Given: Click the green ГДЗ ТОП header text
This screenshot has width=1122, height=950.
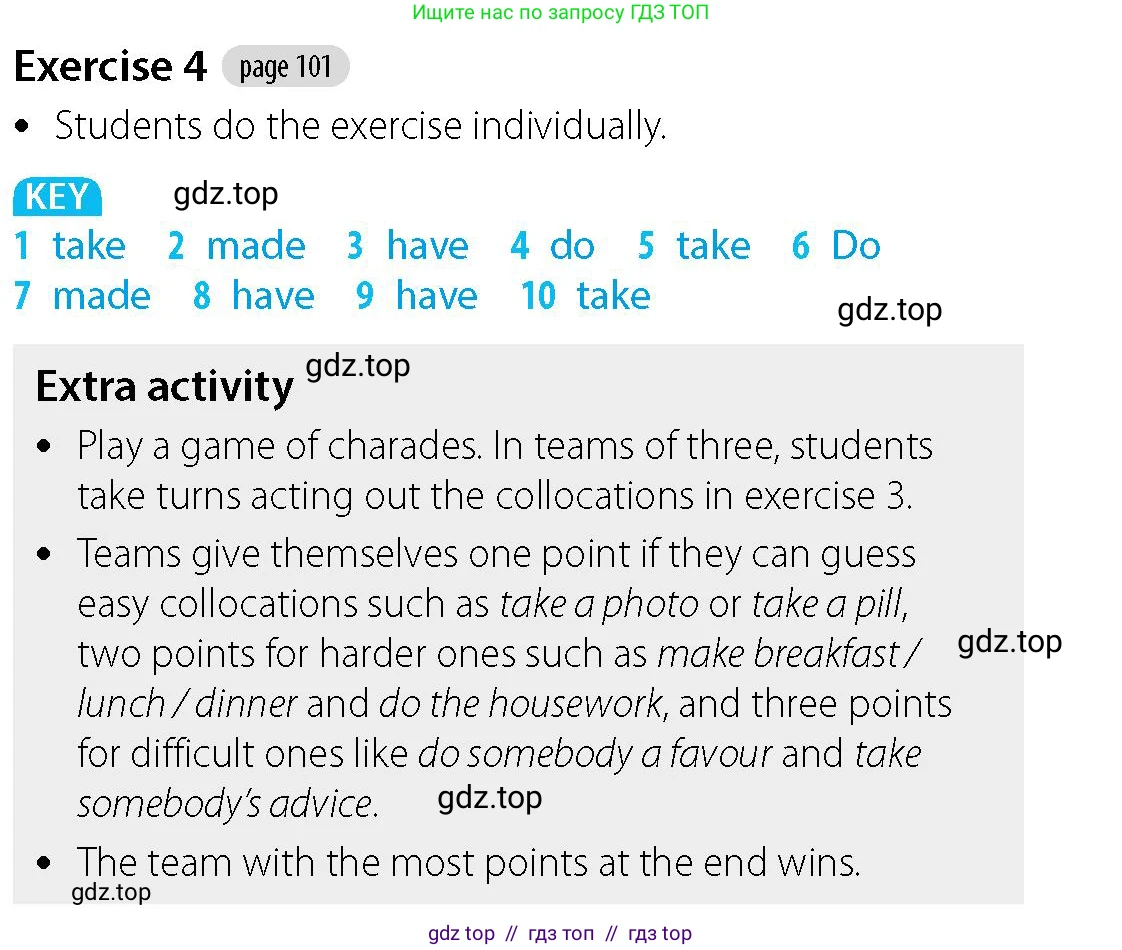Looking at the screenshot, I should pos(560,12).
